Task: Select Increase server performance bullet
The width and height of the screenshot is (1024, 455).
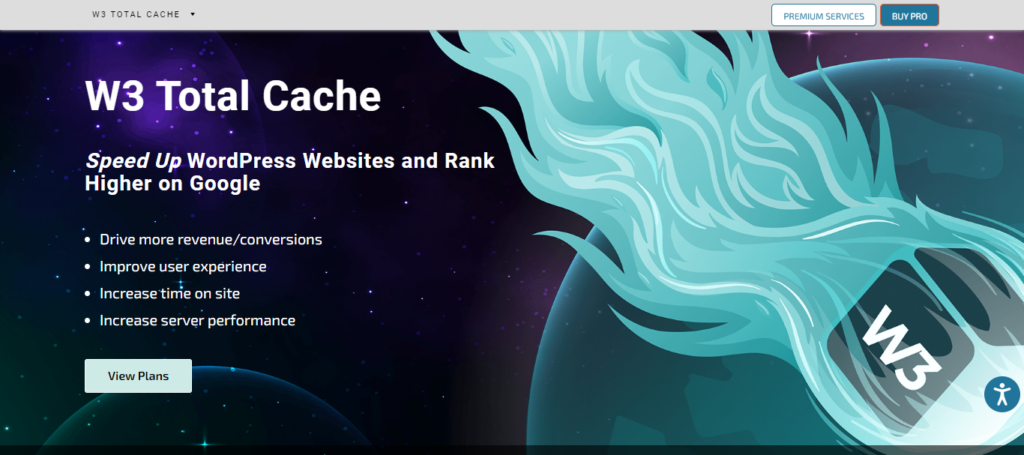Action: [197, 321]
